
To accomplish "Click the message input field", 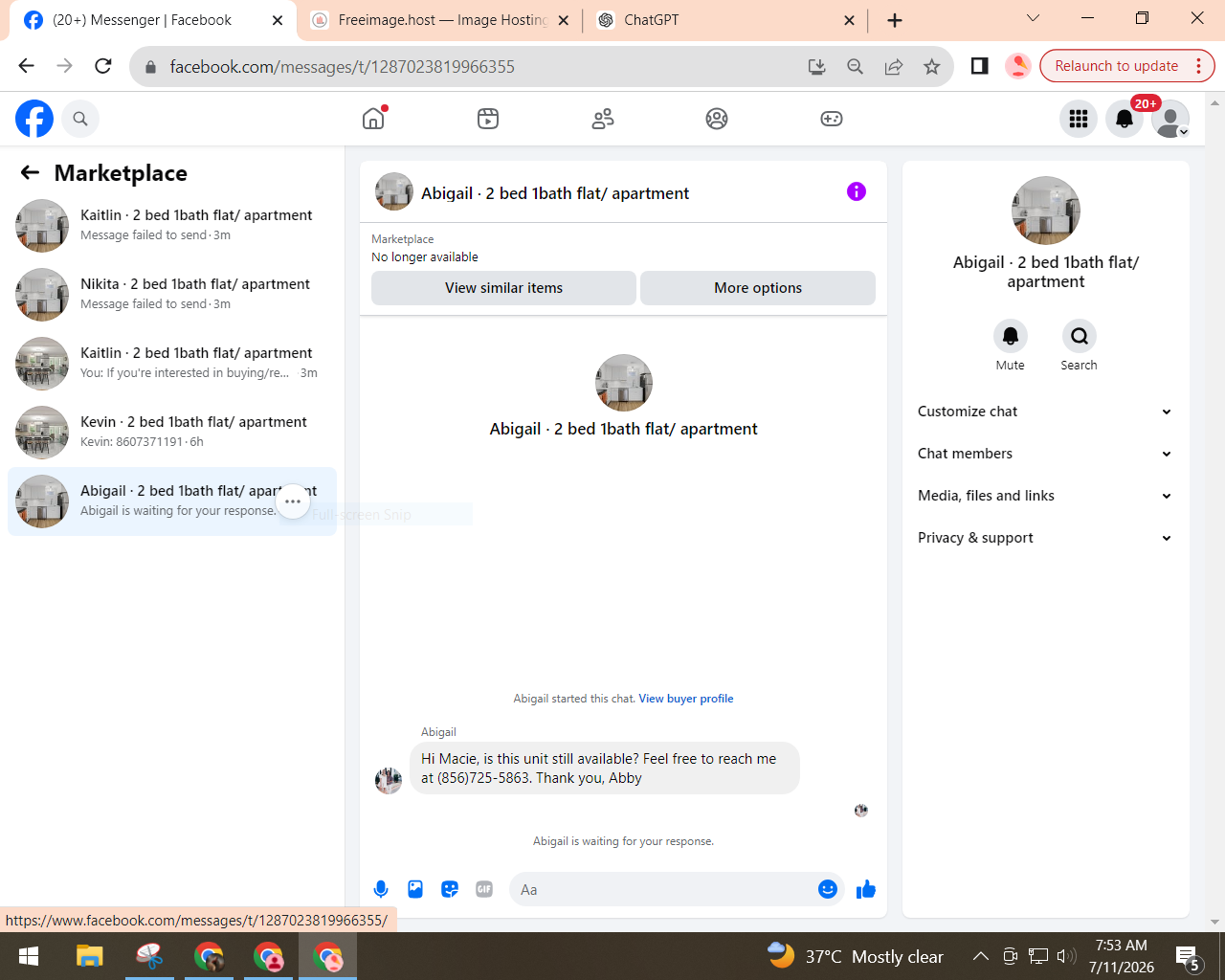I will coord(665,889).
